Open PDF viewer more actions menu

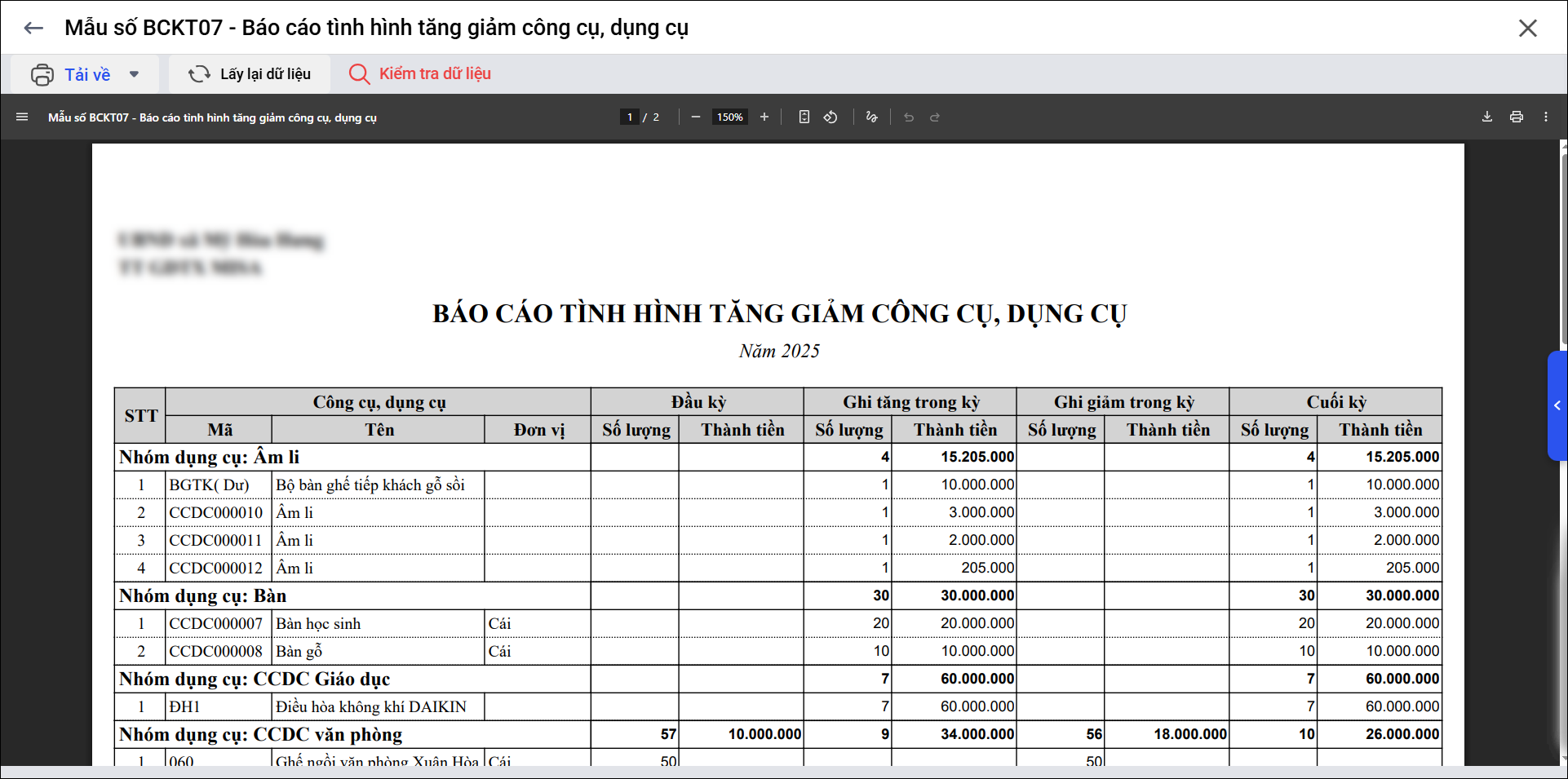[x=1545, y=117]
